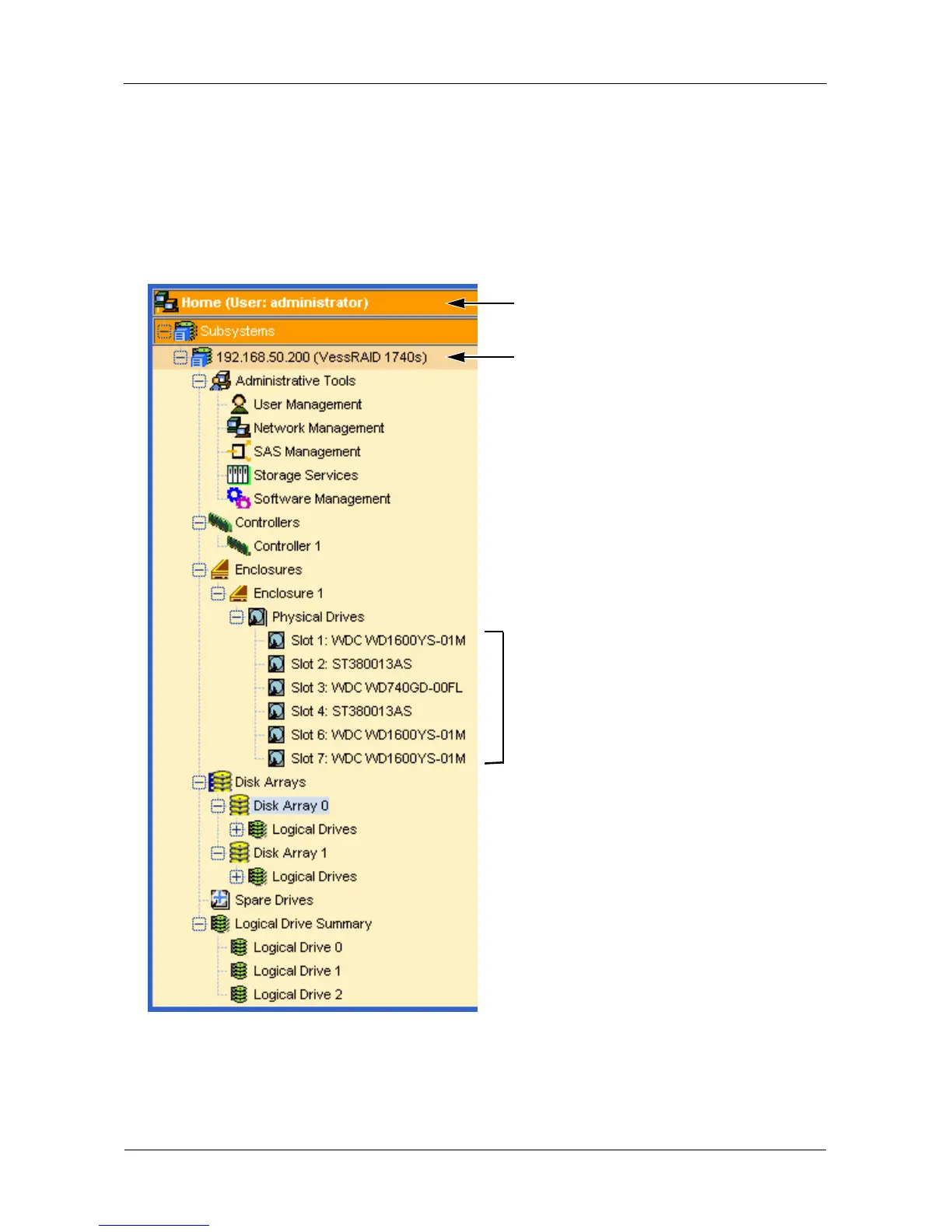Click the Controller 1 icon

tap(239, 546)
